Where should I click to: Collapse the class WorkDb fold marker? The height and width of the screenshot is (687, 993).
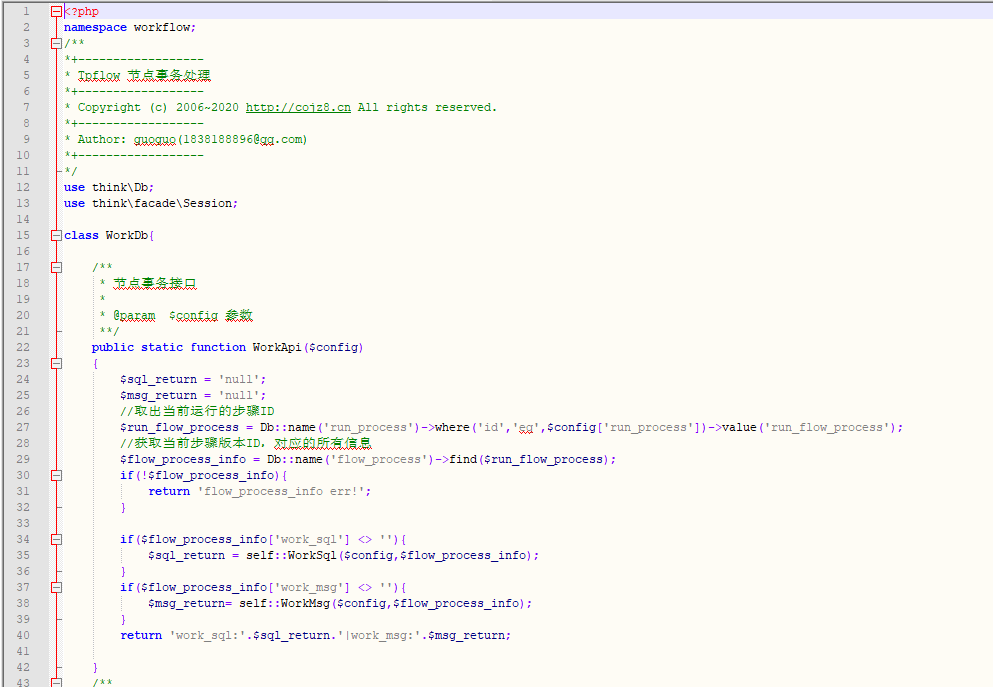(56, 236)
